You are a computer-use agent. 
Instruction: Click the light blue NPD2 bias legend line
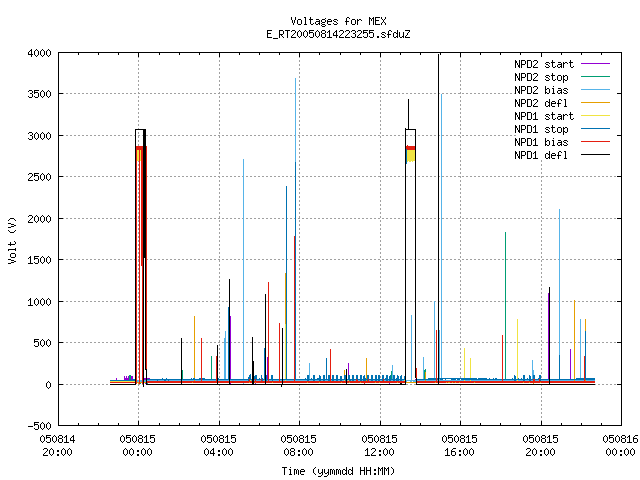[596, 90]
